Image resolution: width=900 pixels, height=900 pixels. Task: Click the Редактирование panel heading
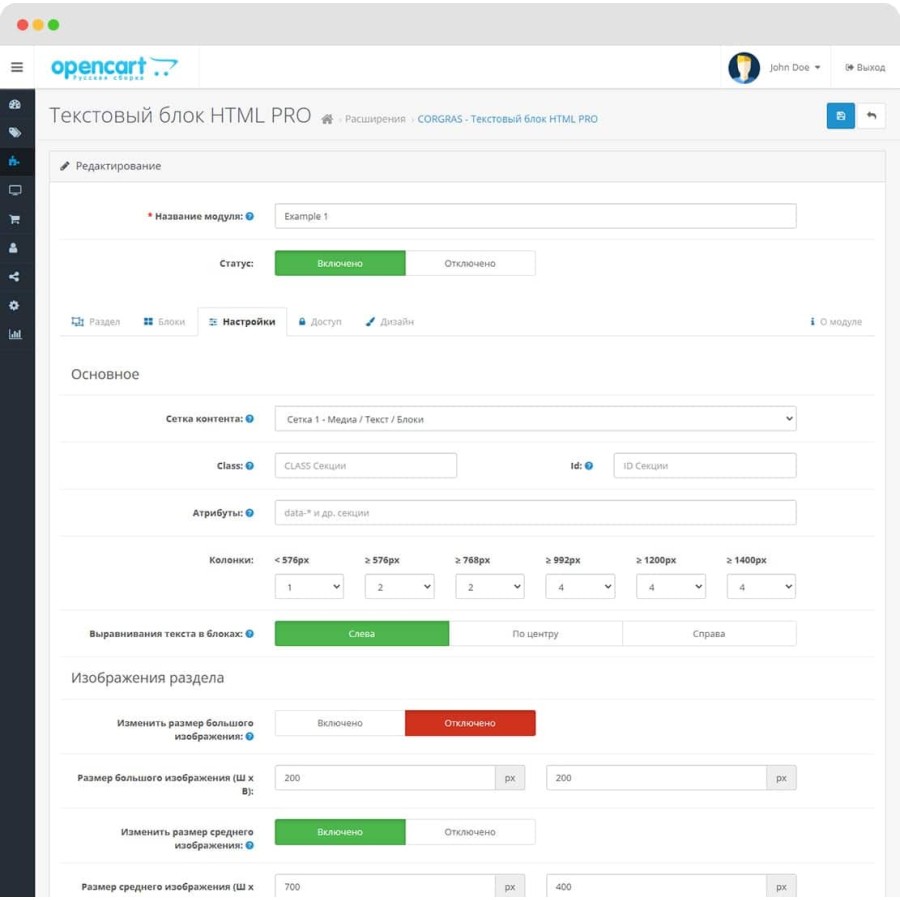click(x=467, y=166)
